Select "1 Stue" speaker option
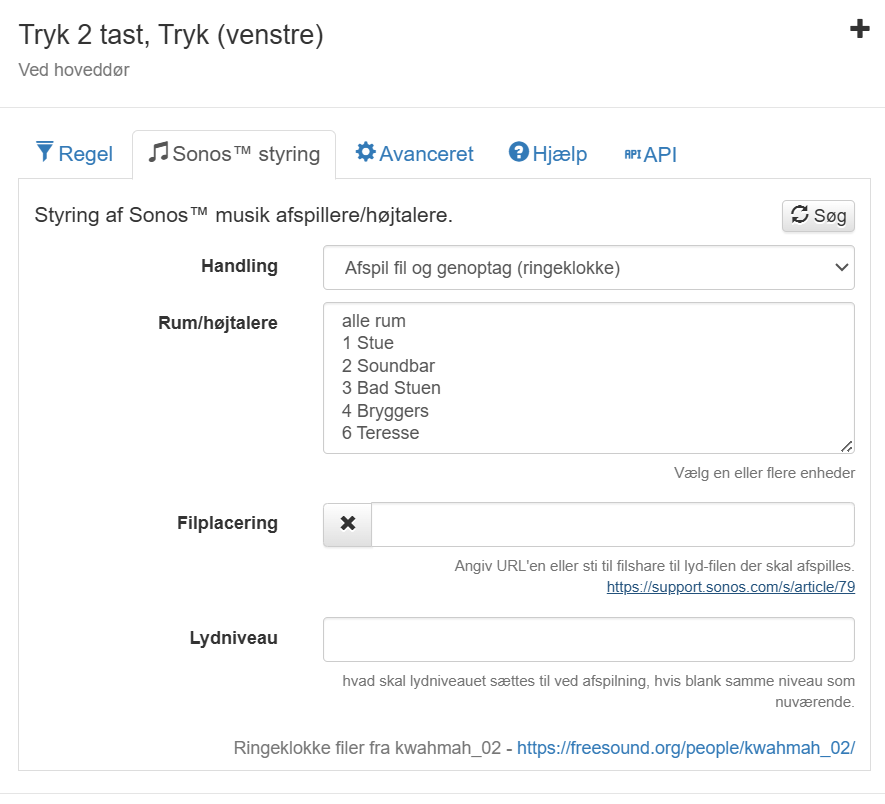This screenshot has height=804, width=885. point(368,343)
